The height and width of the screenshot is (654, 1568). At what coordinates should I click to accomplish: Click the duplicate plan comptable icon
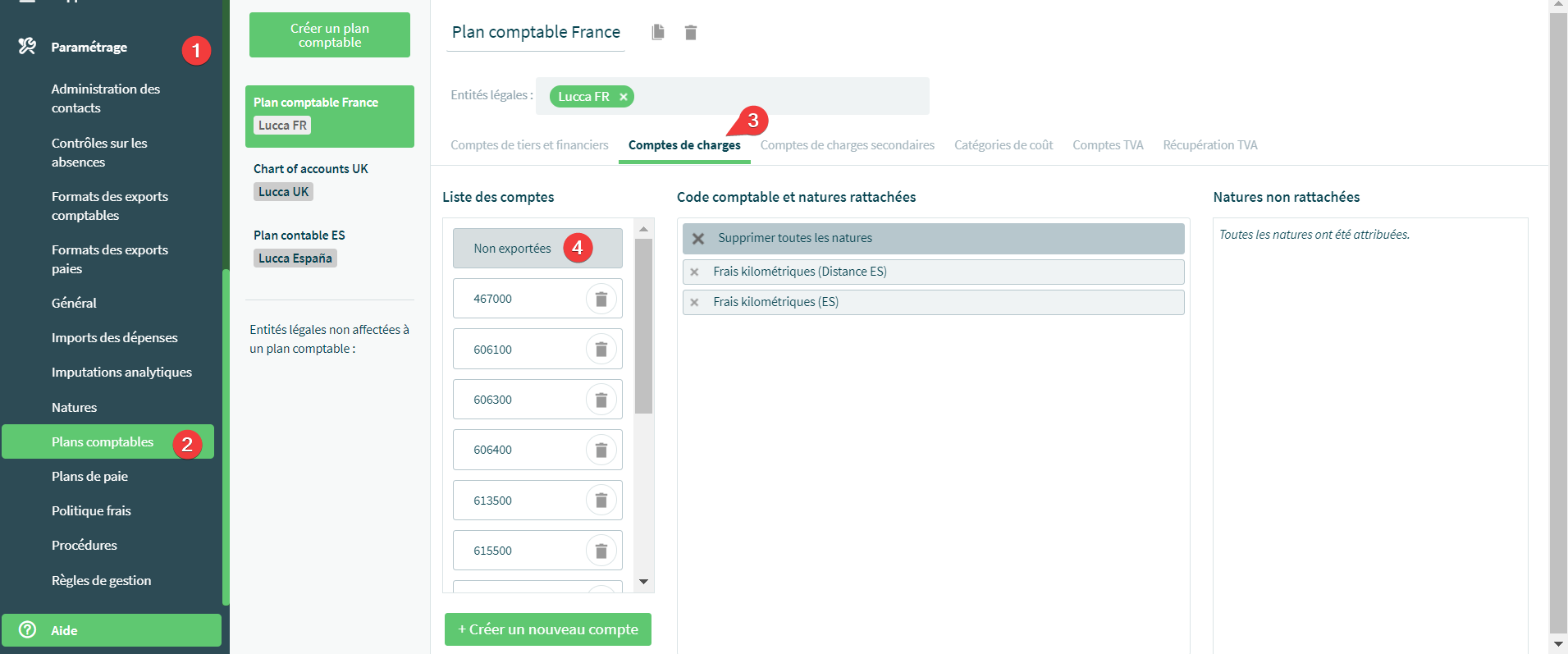coord(657,32)
